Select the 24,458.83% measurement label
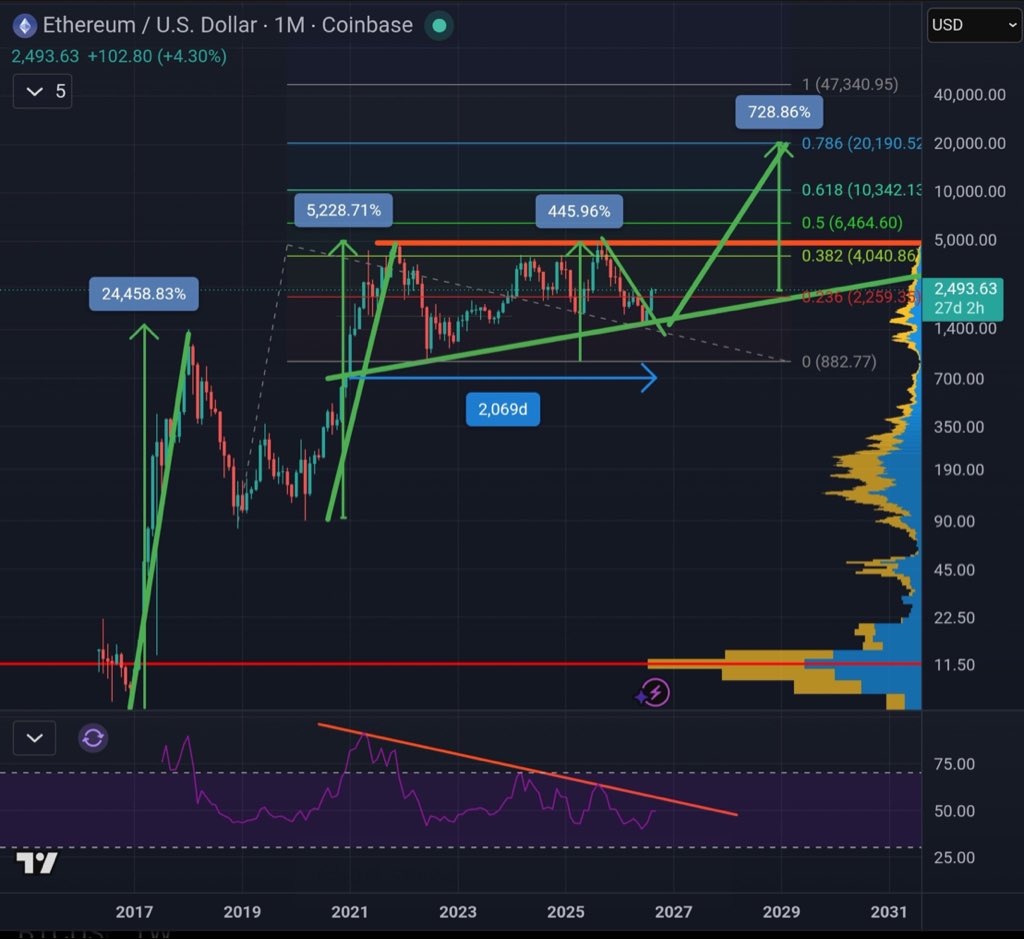 pyautogui.click(x=144, y=294)
